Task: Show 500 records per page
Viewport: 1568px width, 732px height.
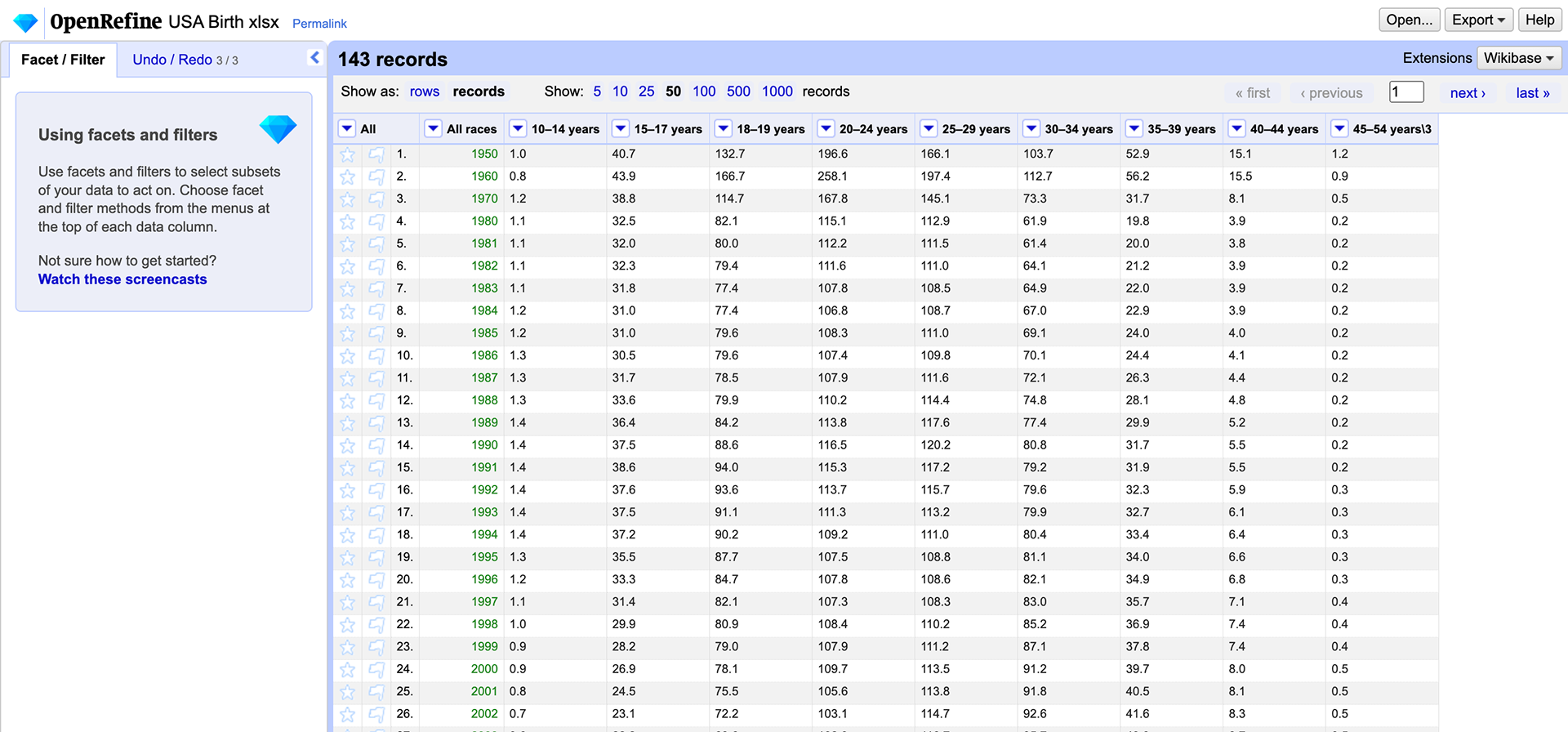Action: click(x=738, y=91)
